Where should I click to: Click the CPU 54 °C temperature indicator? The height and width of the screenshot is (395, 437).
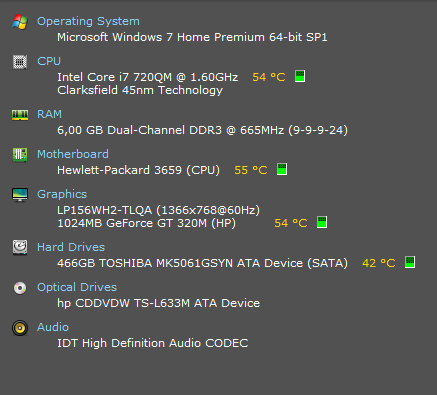click(x=269, y=77)
